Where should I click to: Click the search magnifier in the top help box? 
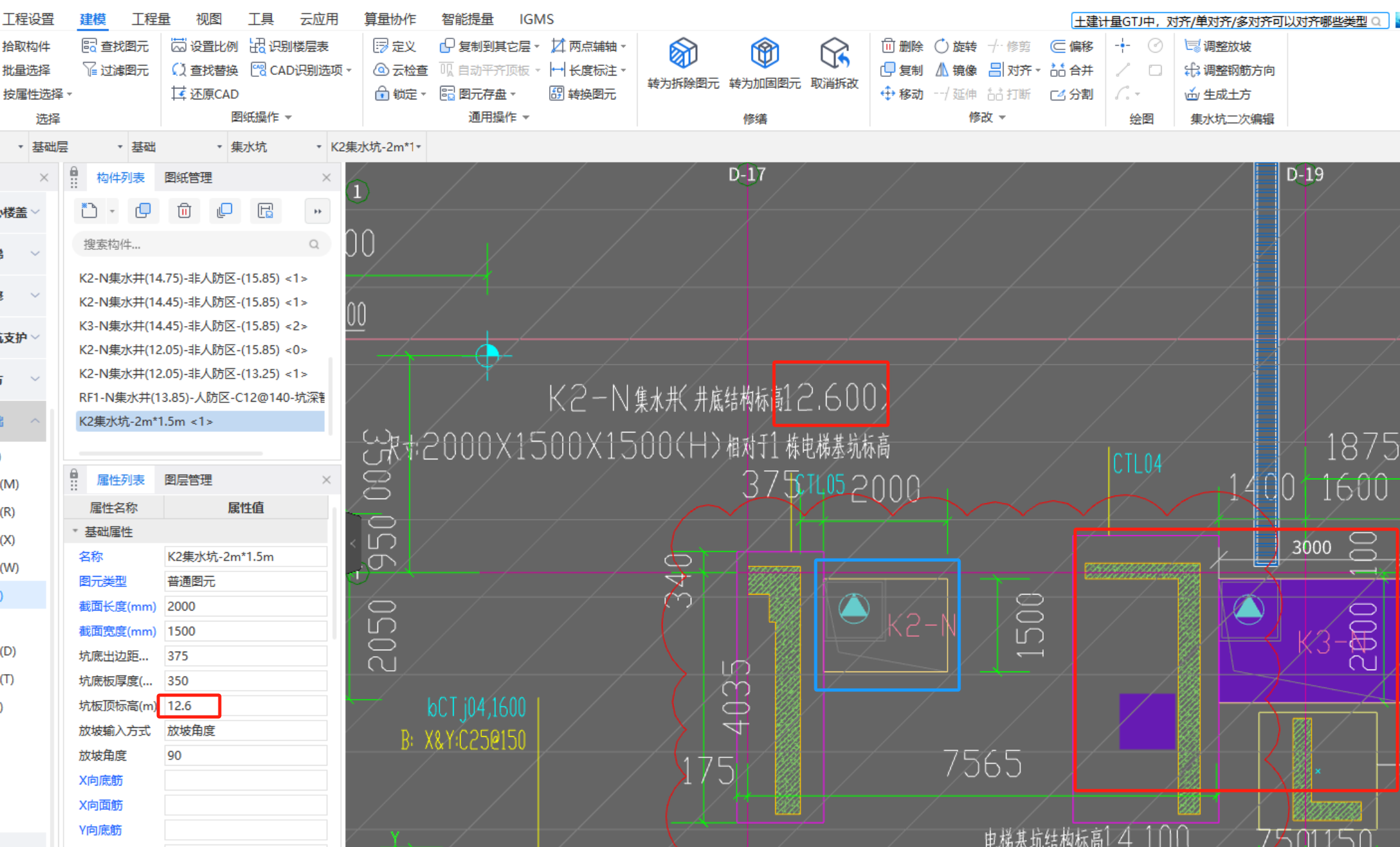(x=1376, y=21)
